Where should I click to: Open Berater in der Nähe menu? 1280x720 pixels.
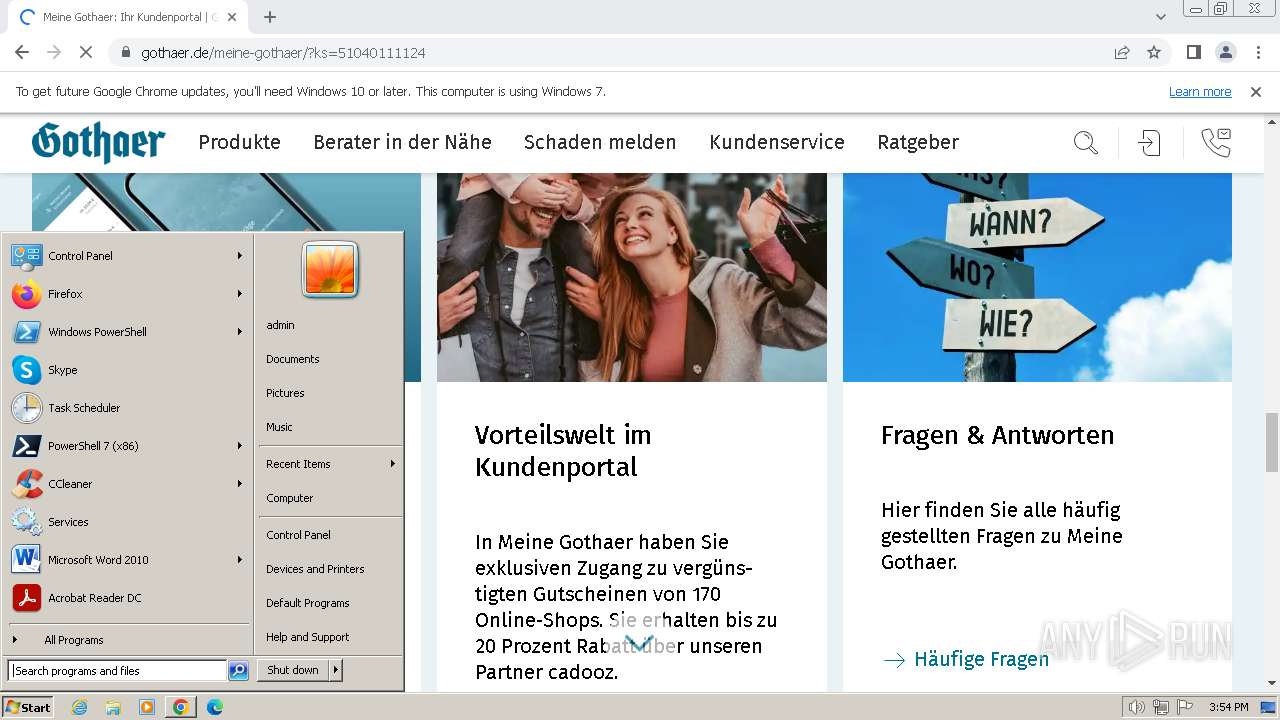tap(402, 142)
